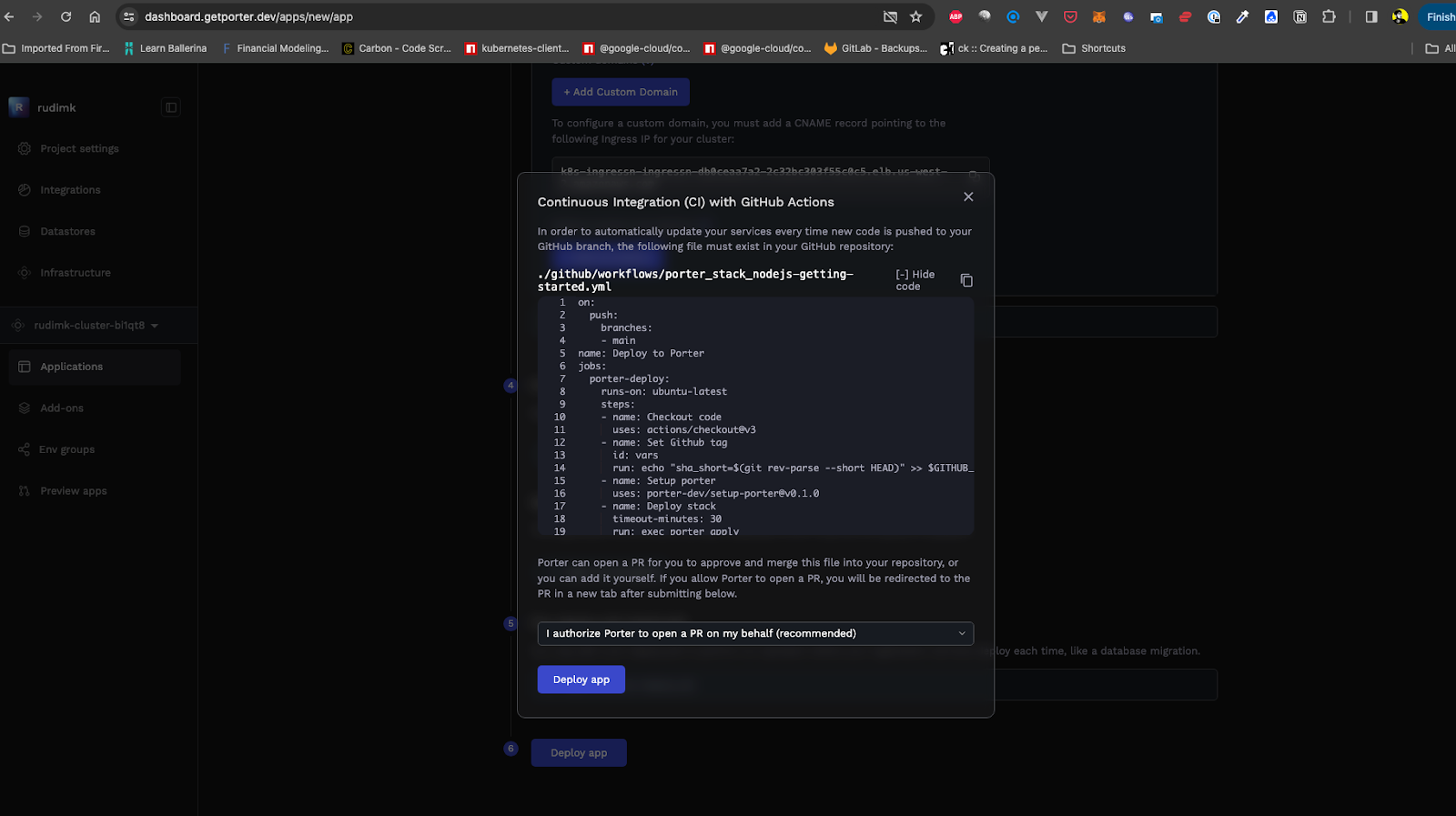Open the Learn Ballerina bookmark
This screenshot has height=816, width=1456.
pyautogui.click(x=166, y=48)
